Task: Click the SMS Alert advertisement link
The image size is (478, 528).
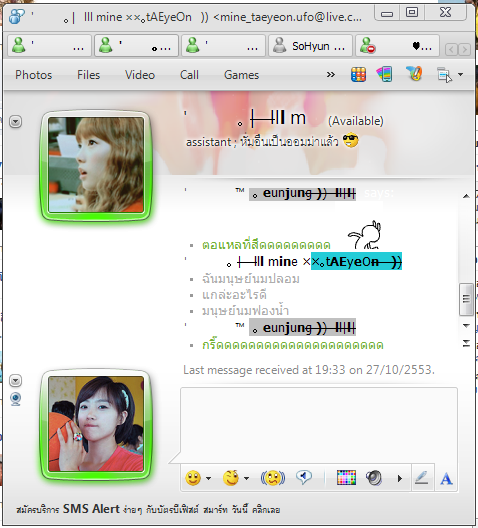Action: 148,509
